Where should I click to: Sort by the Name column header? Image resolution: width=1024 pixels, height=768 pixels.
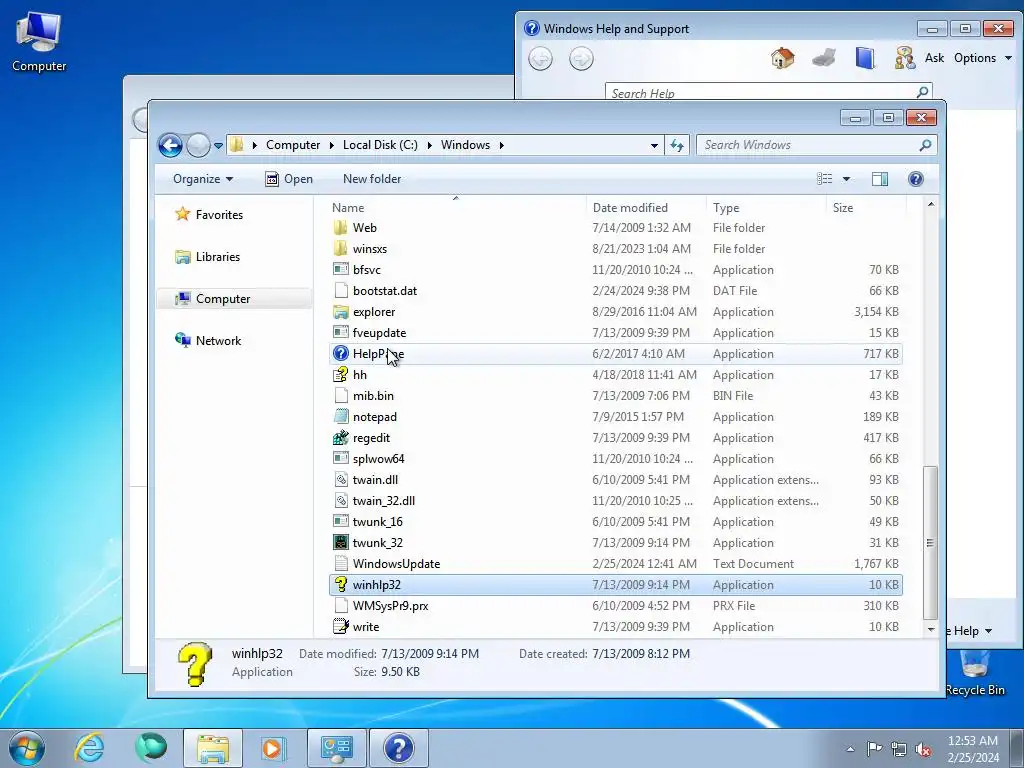coord(348,208)
